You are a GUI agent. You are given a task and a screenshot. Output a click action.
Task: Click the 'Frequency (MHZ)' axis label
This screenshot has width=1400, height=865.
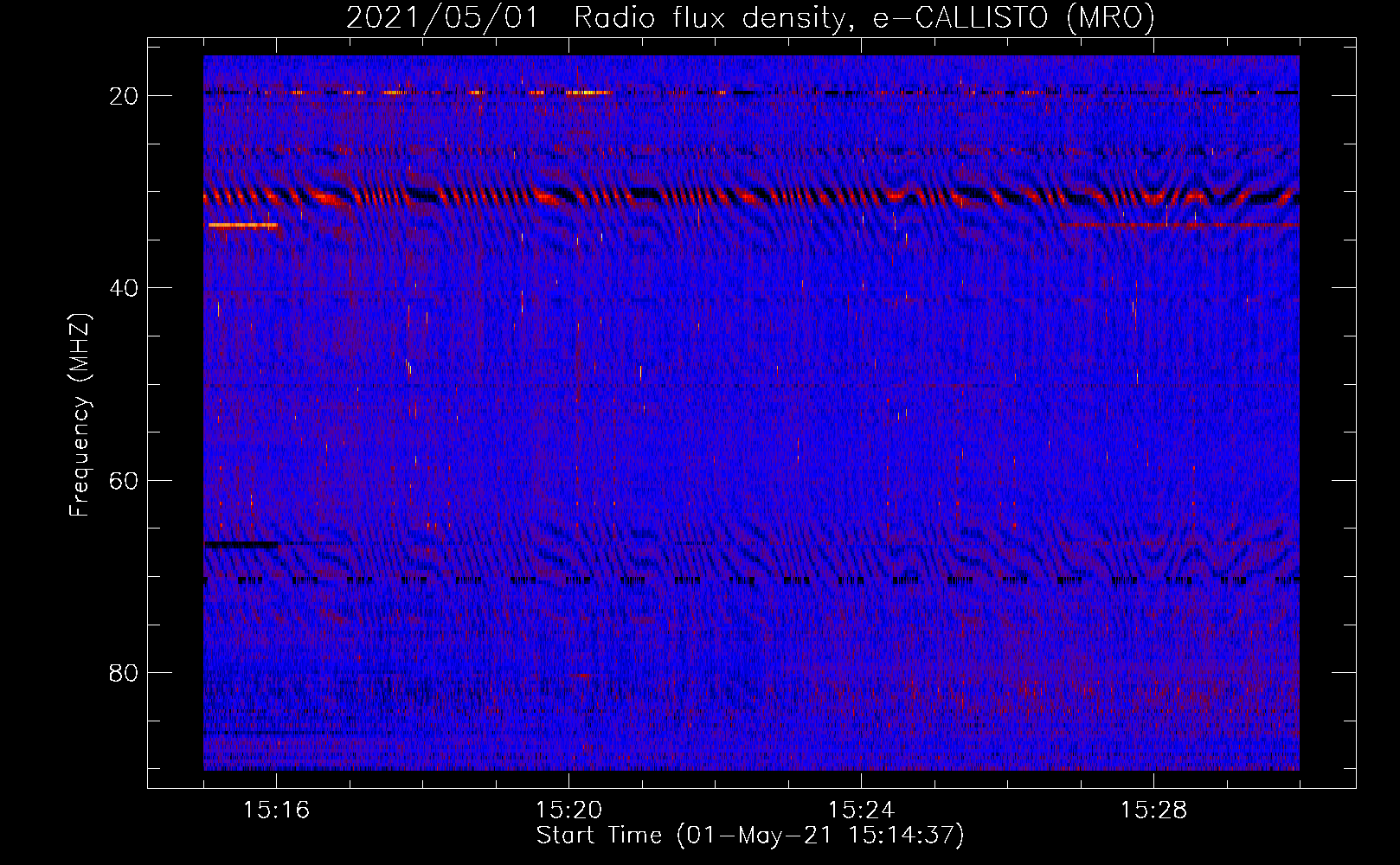point(80,415)
